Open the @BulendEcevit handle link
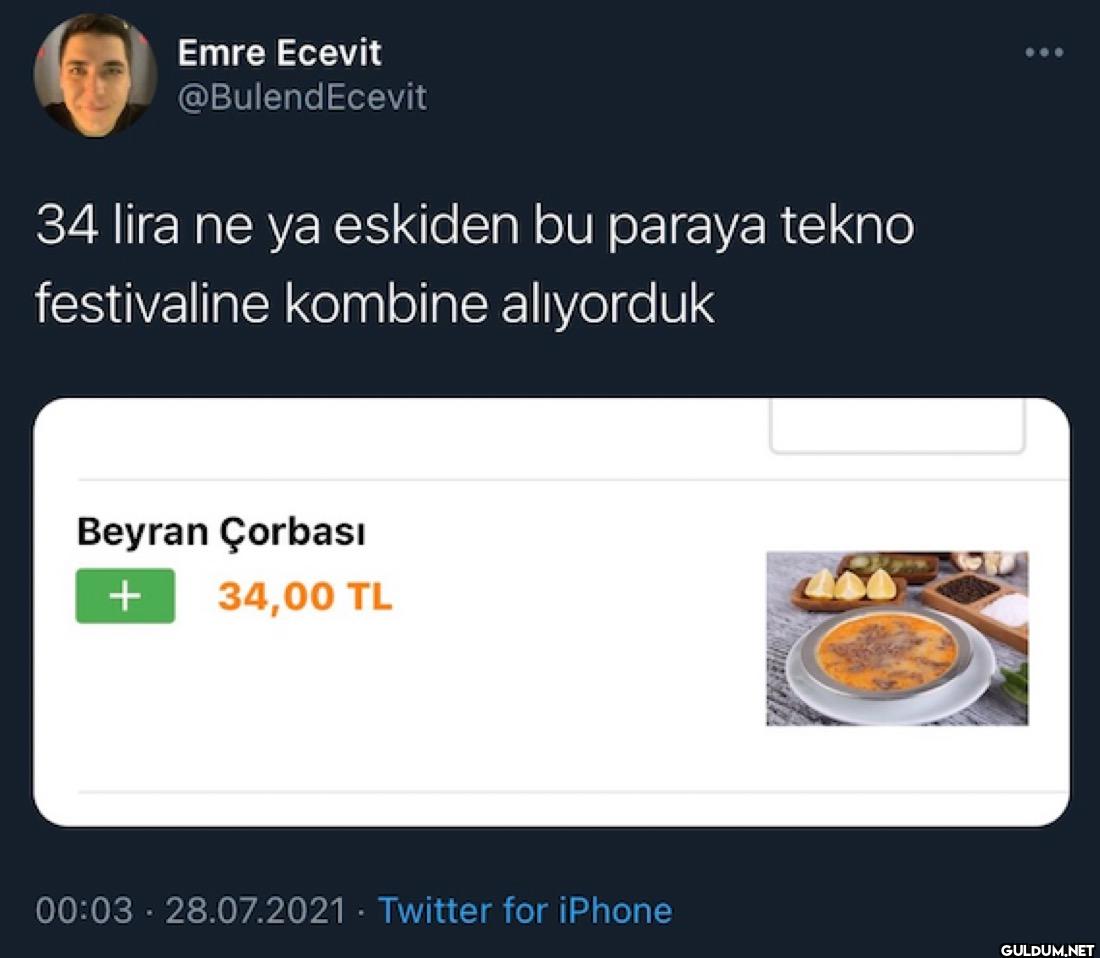1100x958 pixels. [x=302, y=97]
